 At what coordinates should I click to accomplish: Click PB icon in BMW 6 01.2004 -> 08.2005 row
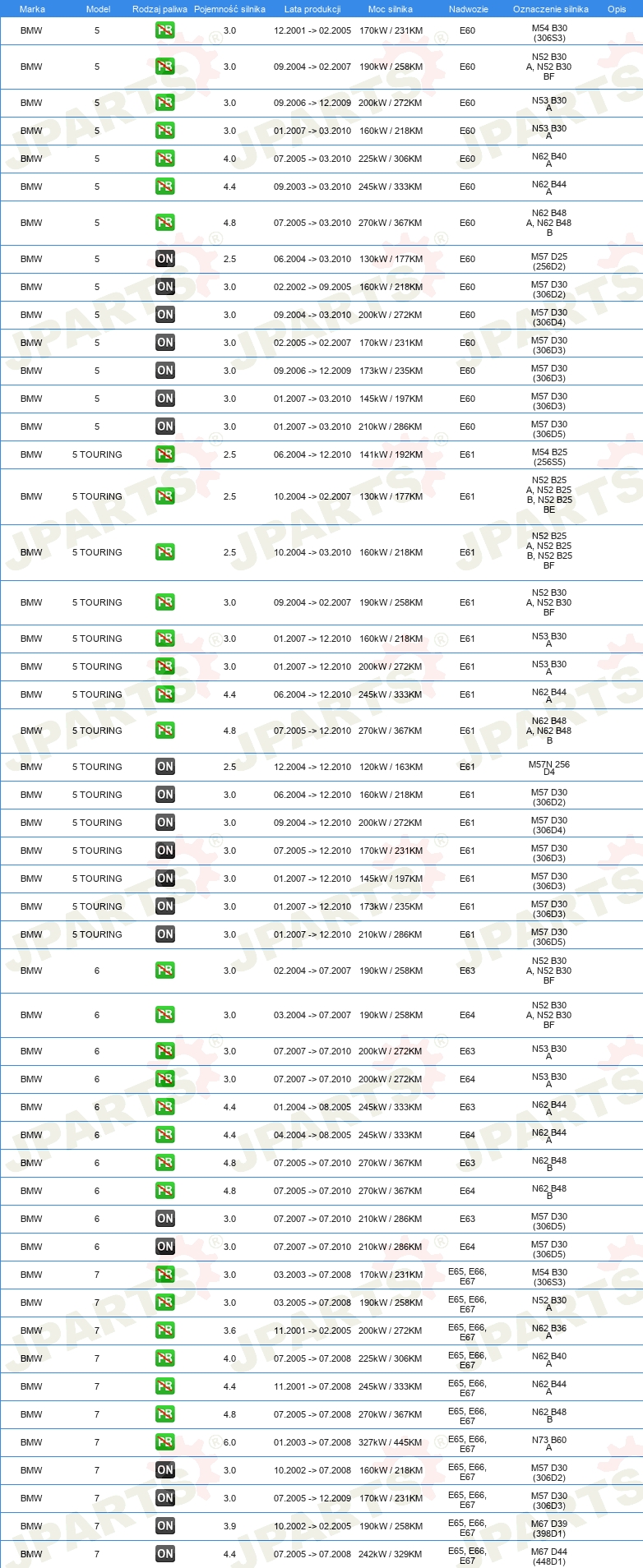pyautogui.click(x=164, y=1107)
